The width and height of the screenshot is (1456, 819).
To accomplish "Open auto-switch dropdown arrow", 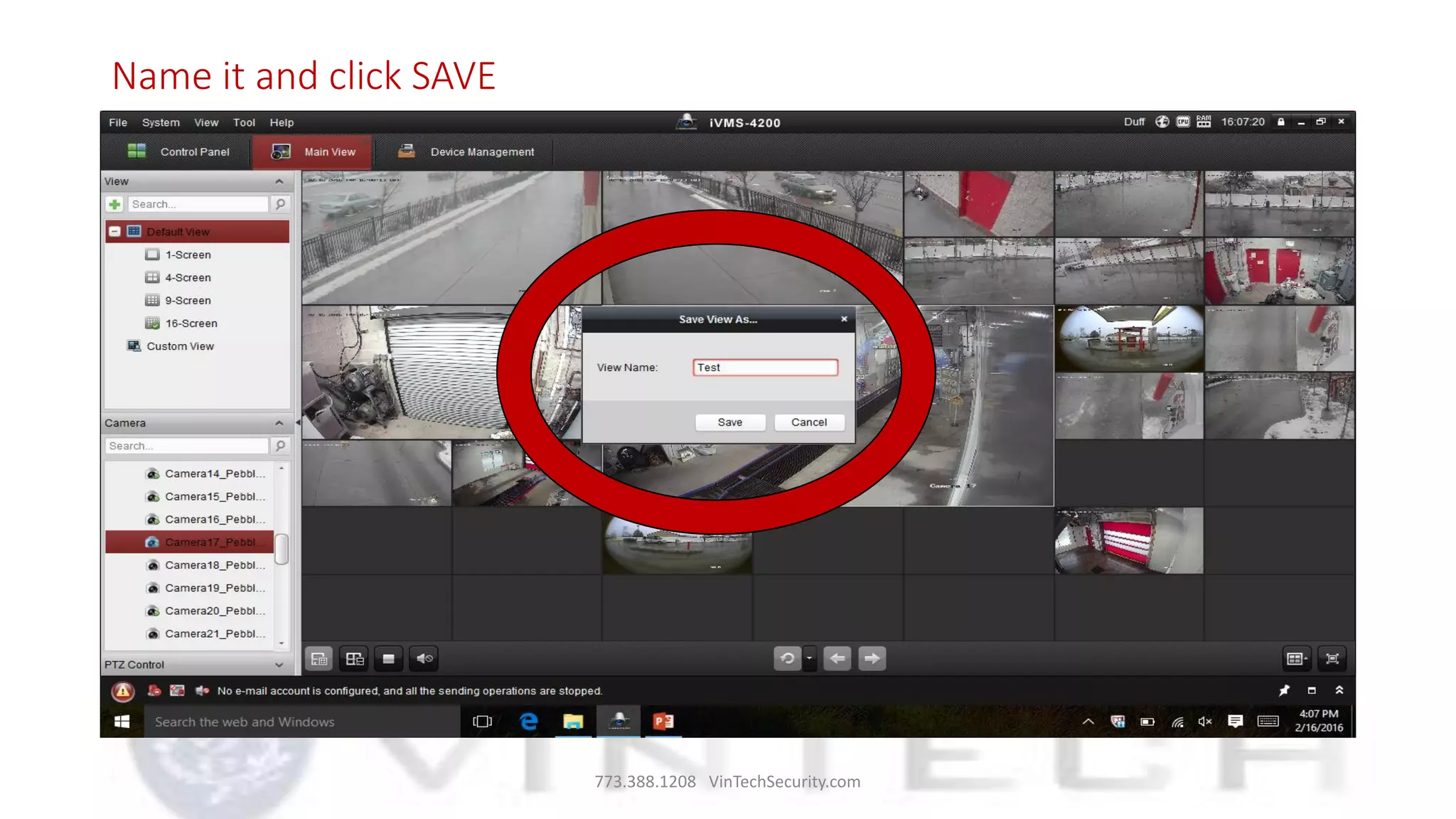I will [x=809, y=659].
